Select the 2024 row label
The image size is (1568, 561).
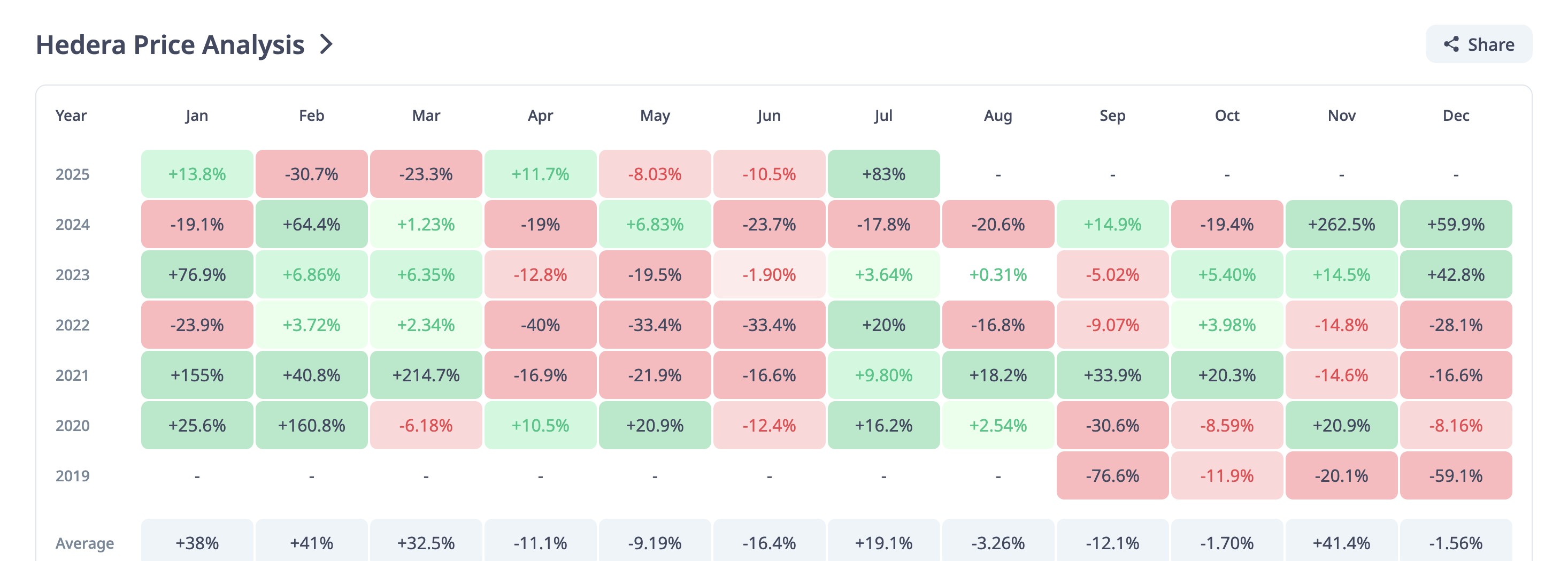[72, 225]
